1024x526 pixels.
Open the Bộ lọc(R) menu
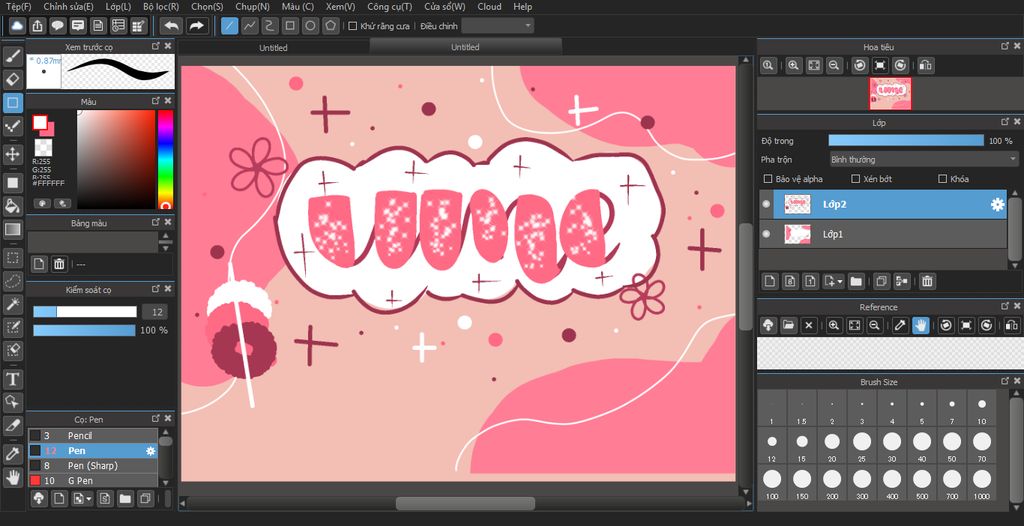(x=161, y=7)
